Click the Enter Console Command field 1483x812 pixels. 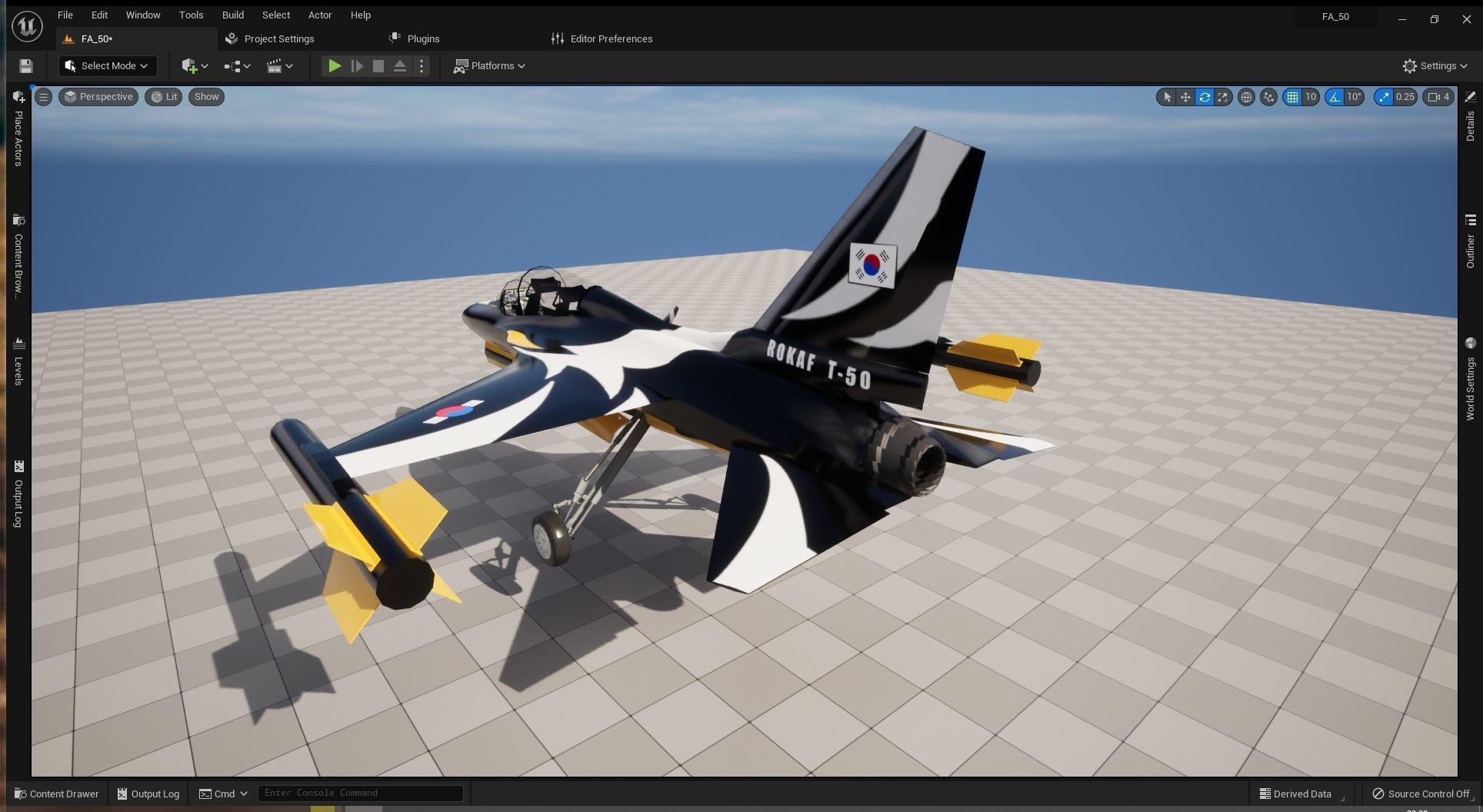click(x=360, y=793)
